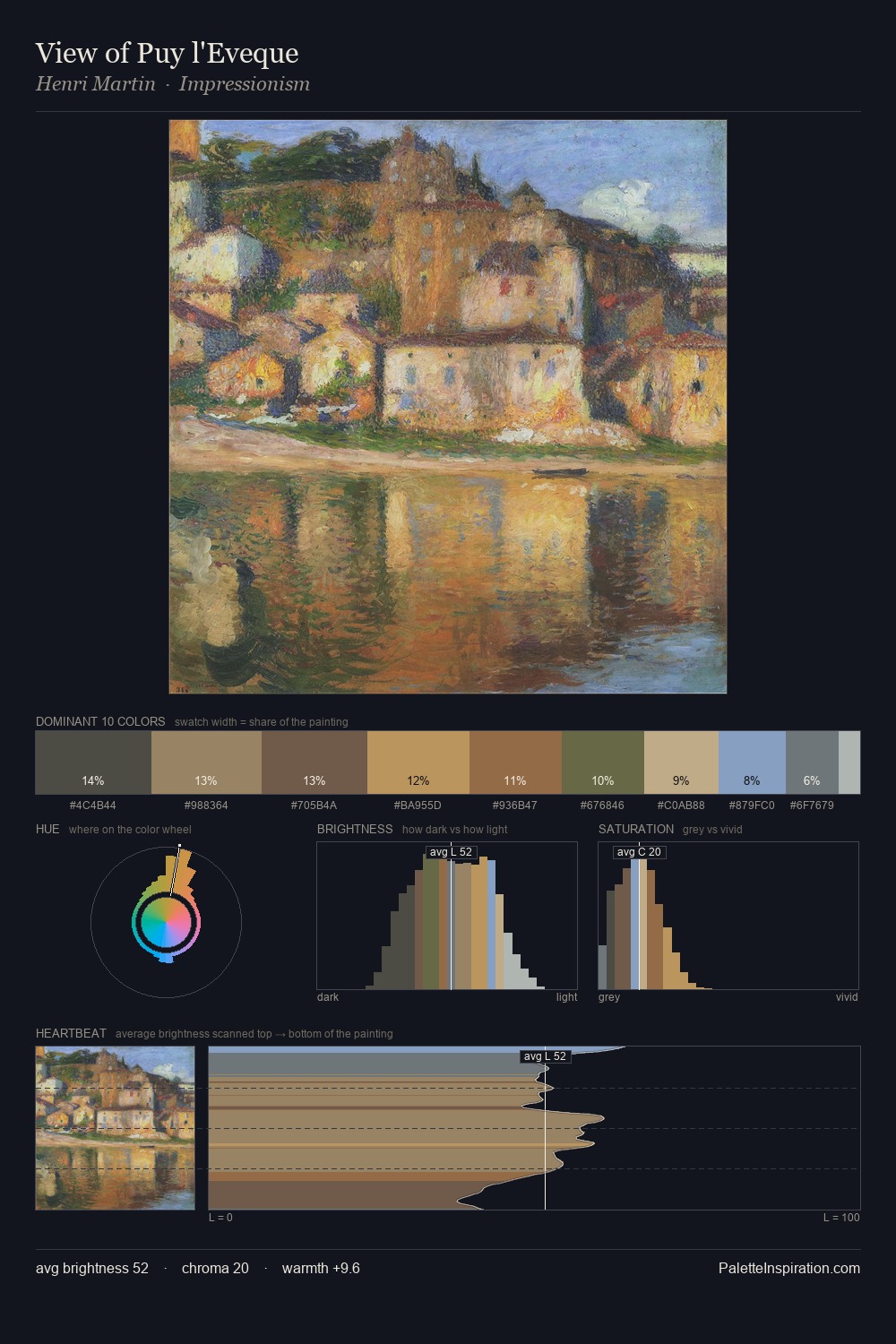The height and width of the screenshot is (1344, 896).
Task: Click the hex label #705B4A
Action: coord(314,806)
